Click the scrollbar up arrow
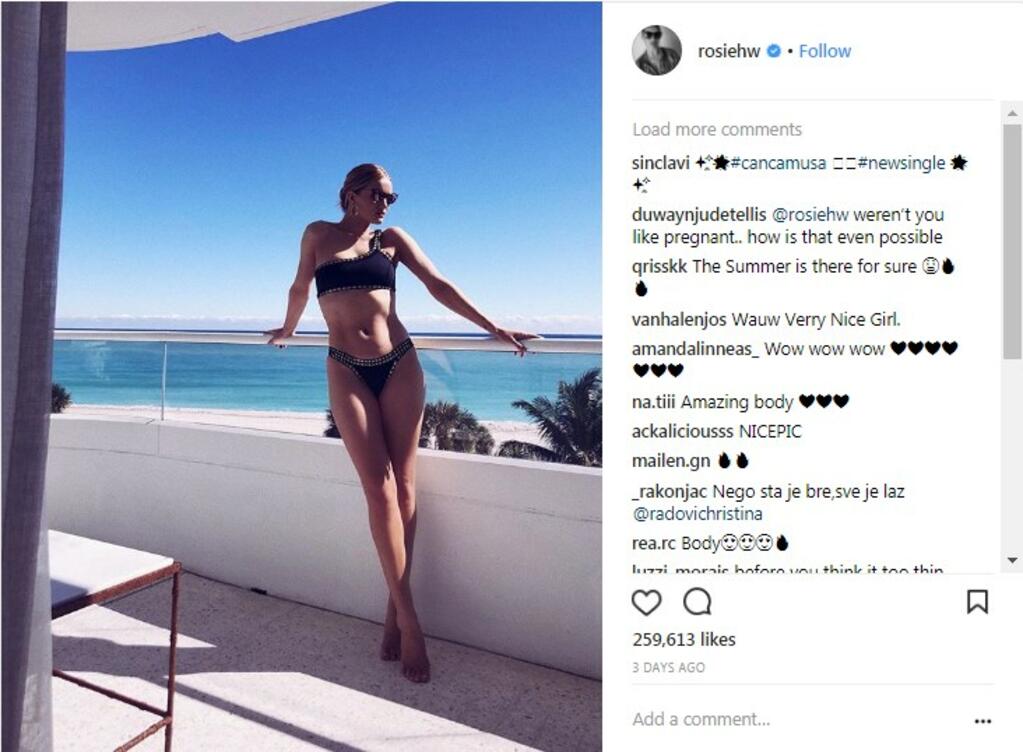Viewport: 1023px width, 752px height. 1012,113
